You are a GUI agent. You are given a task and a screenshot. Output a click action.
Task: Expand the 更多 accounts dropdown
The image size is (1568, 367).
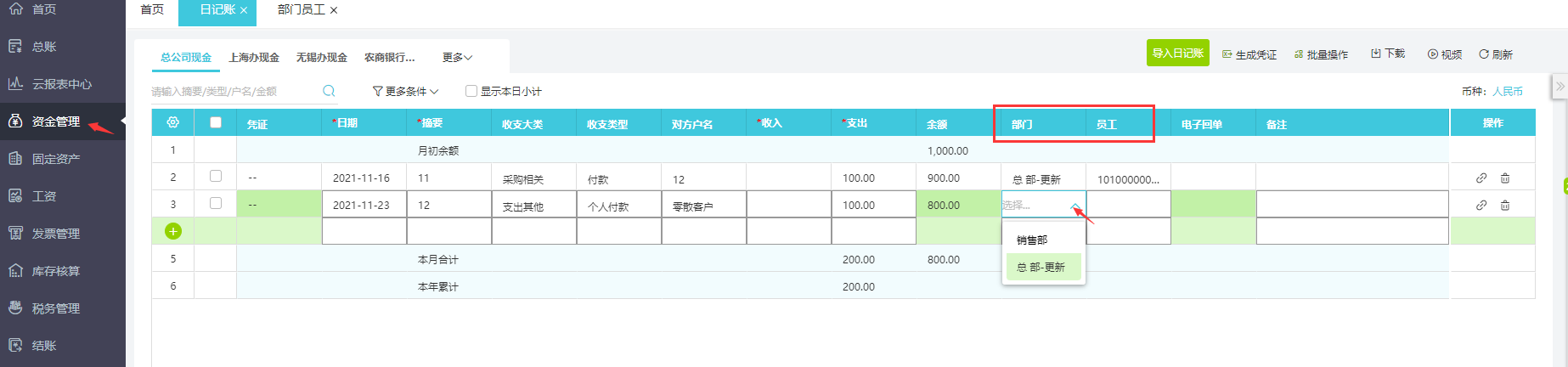[457, 58]
